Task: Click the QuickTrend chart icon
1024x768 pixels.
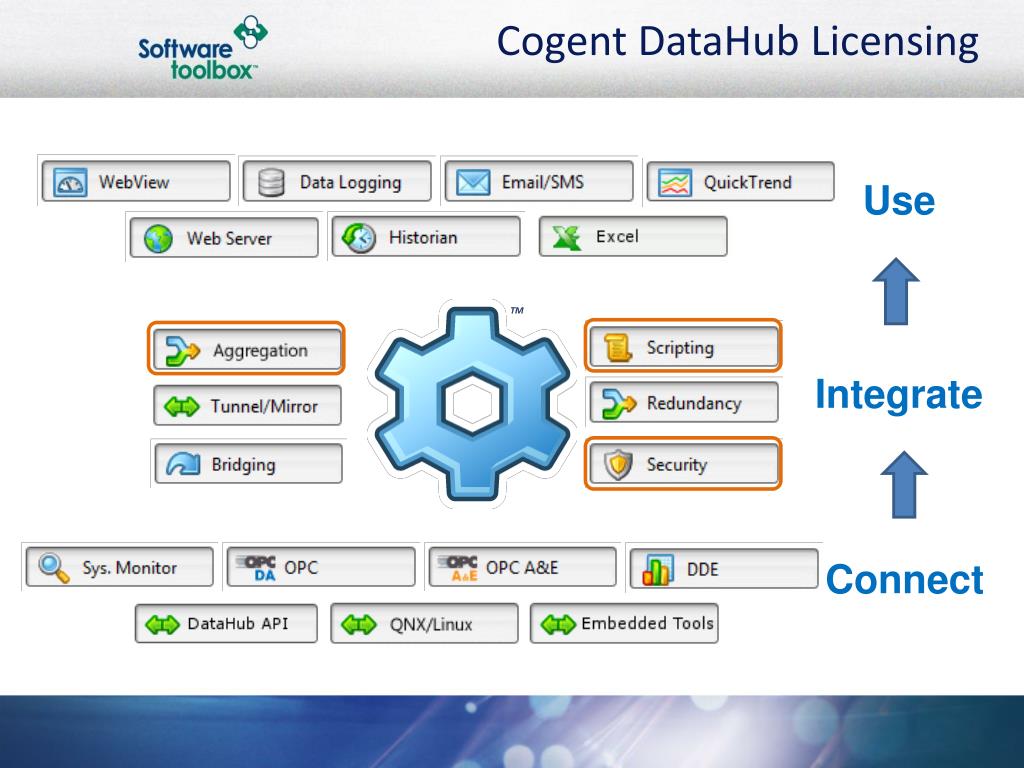Action: click(x=675, y=183)
